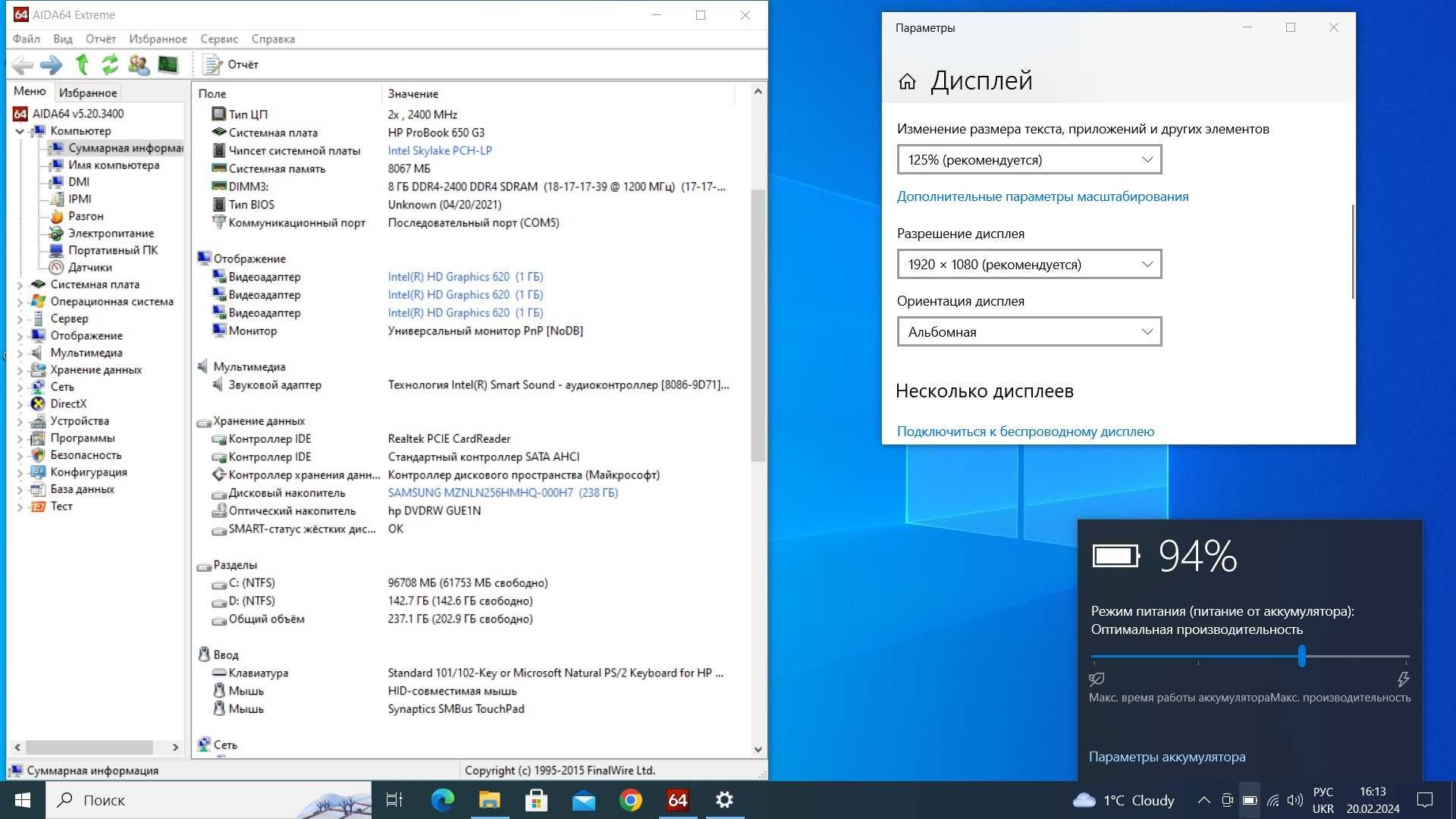The image size is (1456, 819).
Task: Open Google Chrome from taskbar
Action: (x=630, y=800)
